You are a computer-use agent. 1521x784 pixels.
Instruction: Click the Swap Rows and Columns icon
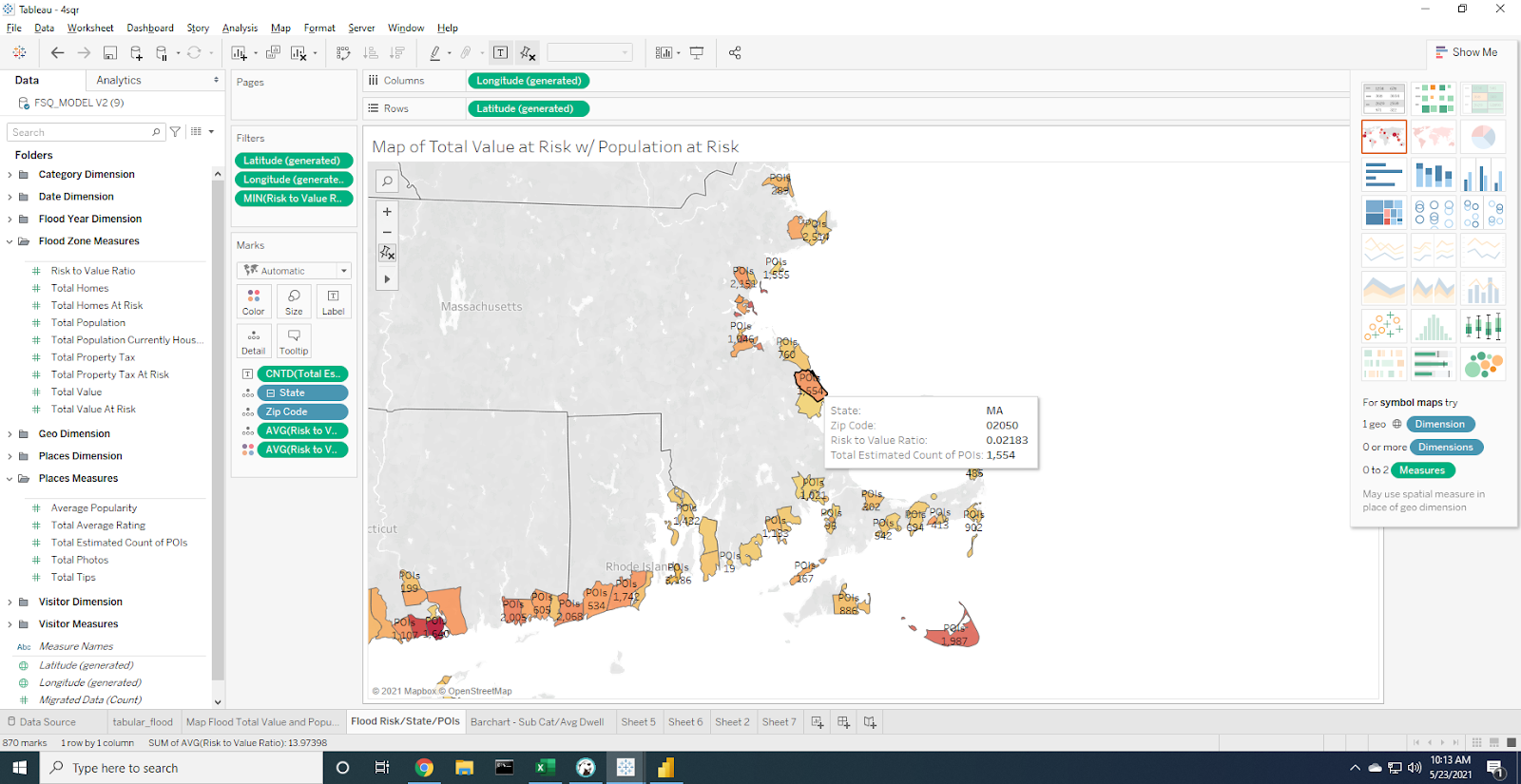[343, 53]
